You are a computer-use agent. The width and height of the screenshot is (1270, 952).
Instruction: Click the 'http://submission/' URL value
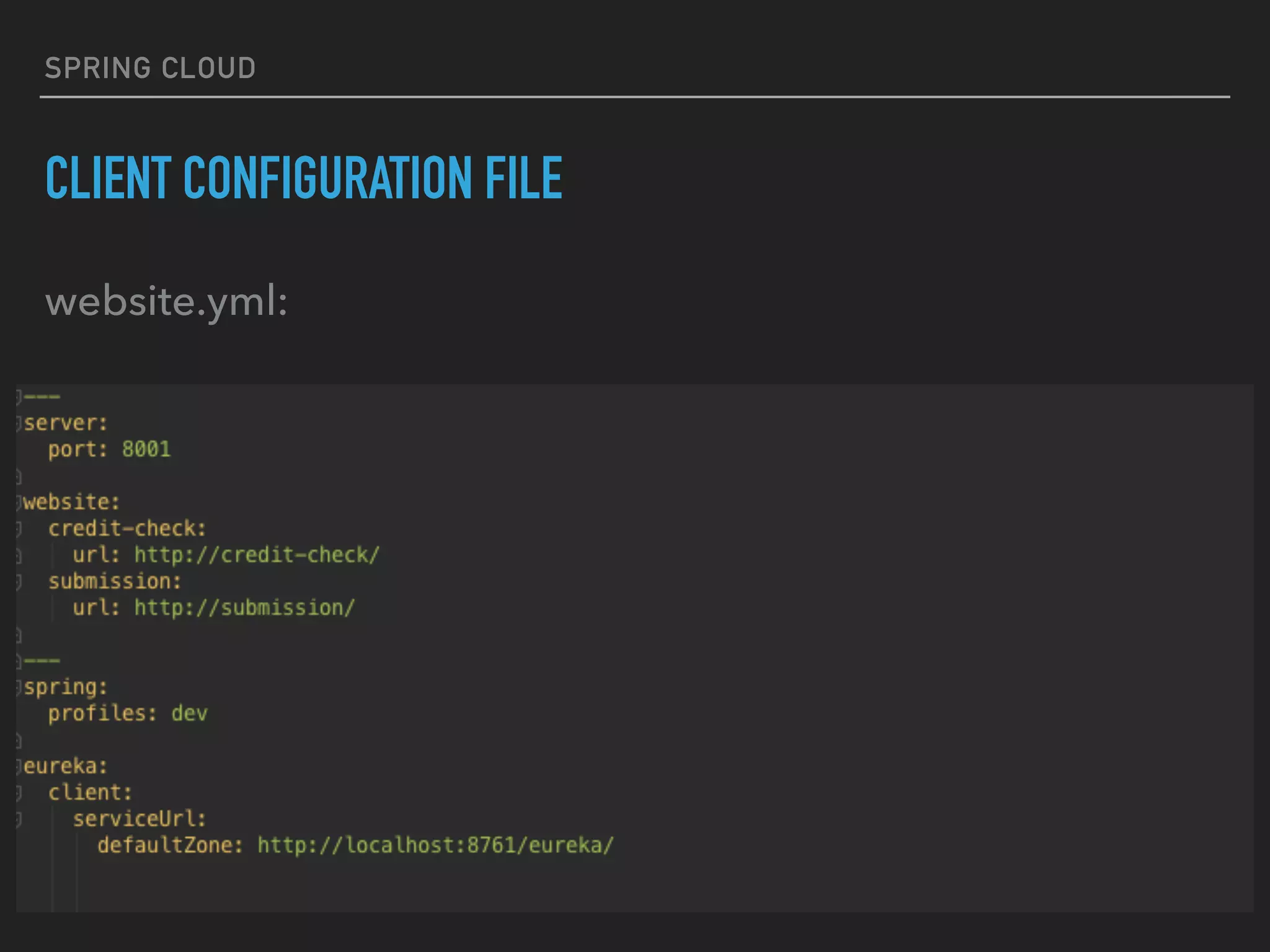pyautogui.click(x=244, y=607)
